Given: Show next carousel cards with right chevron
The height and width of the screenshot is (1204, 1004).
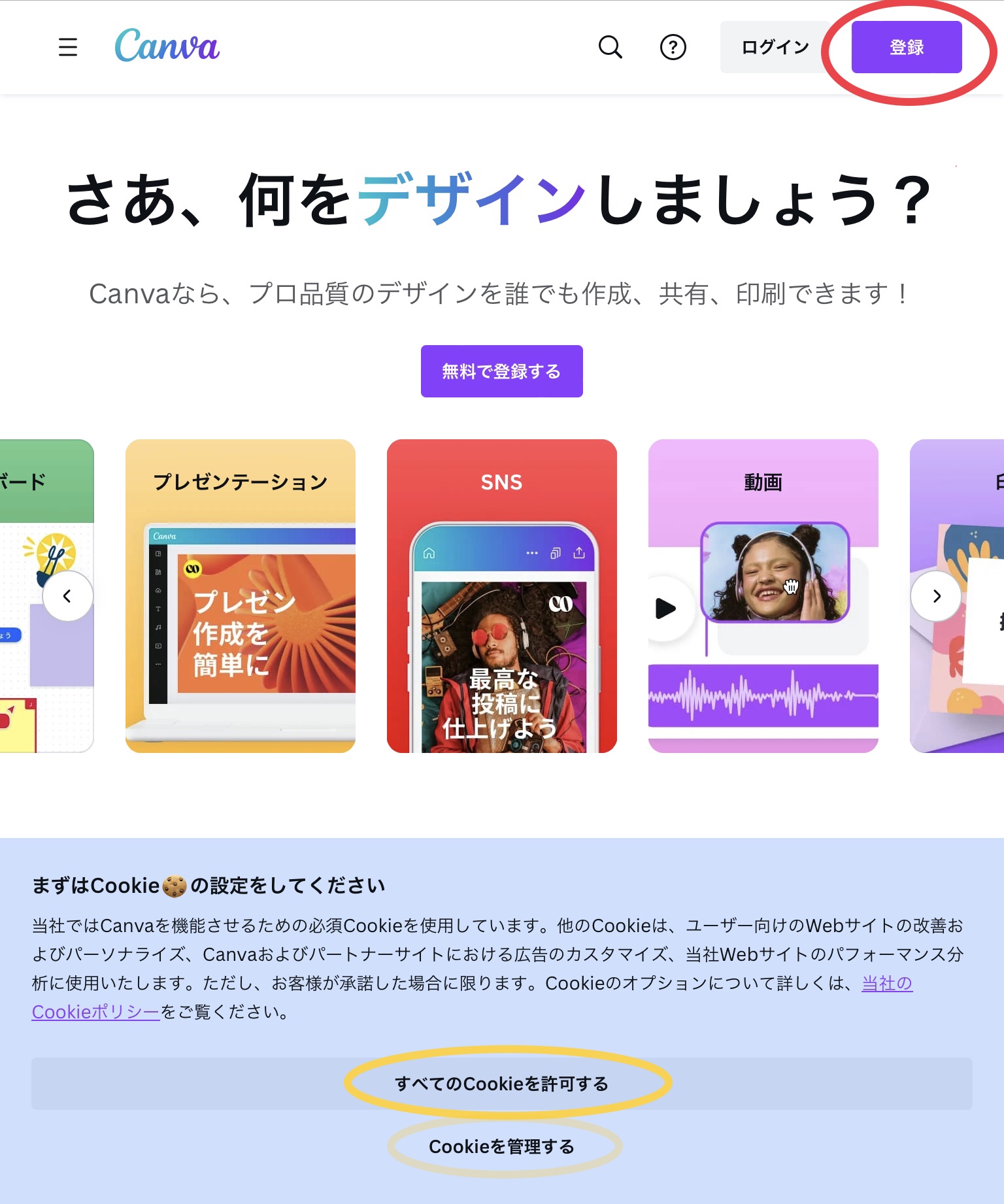Looking at the screenshot, I should [x=936, y=596].
